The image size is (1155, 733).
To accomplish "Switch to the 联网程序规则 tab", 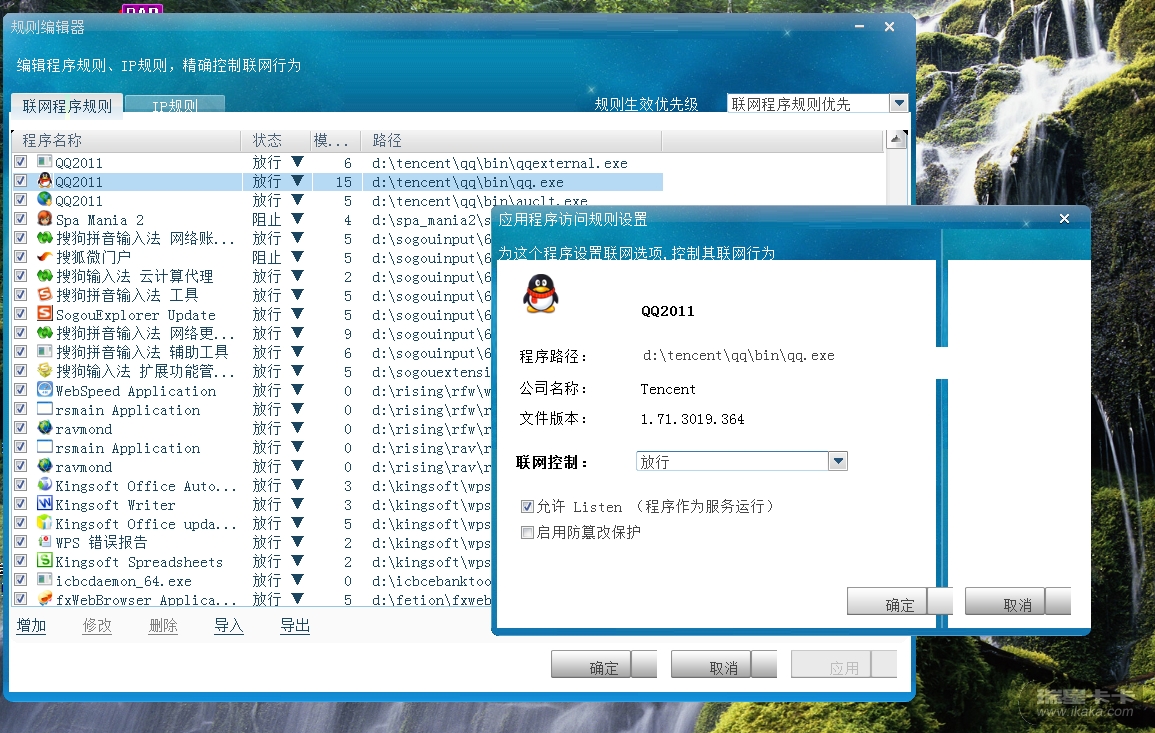I will (67, 105).
